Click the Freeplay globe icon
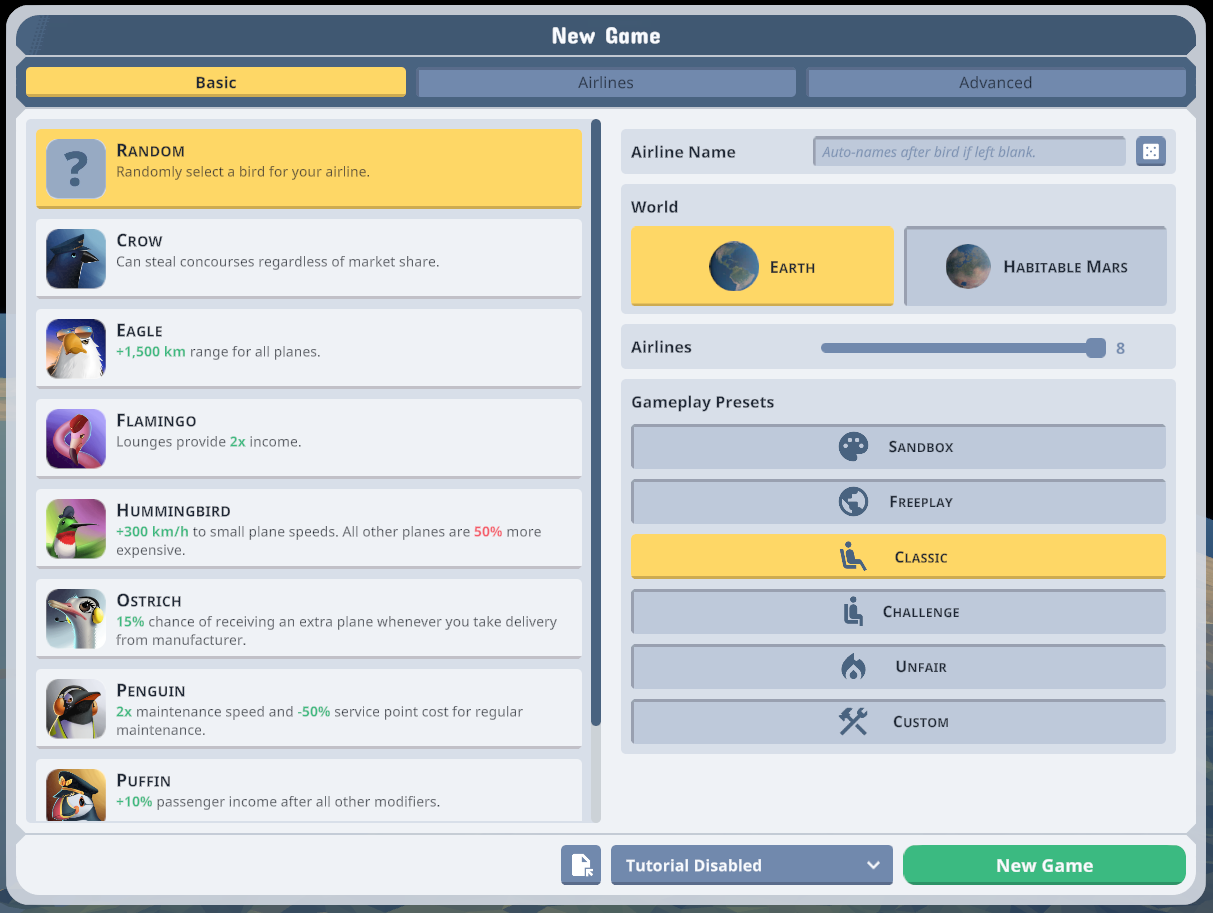Viewport: 1213px width, 913px height. [x=853, y=502]
